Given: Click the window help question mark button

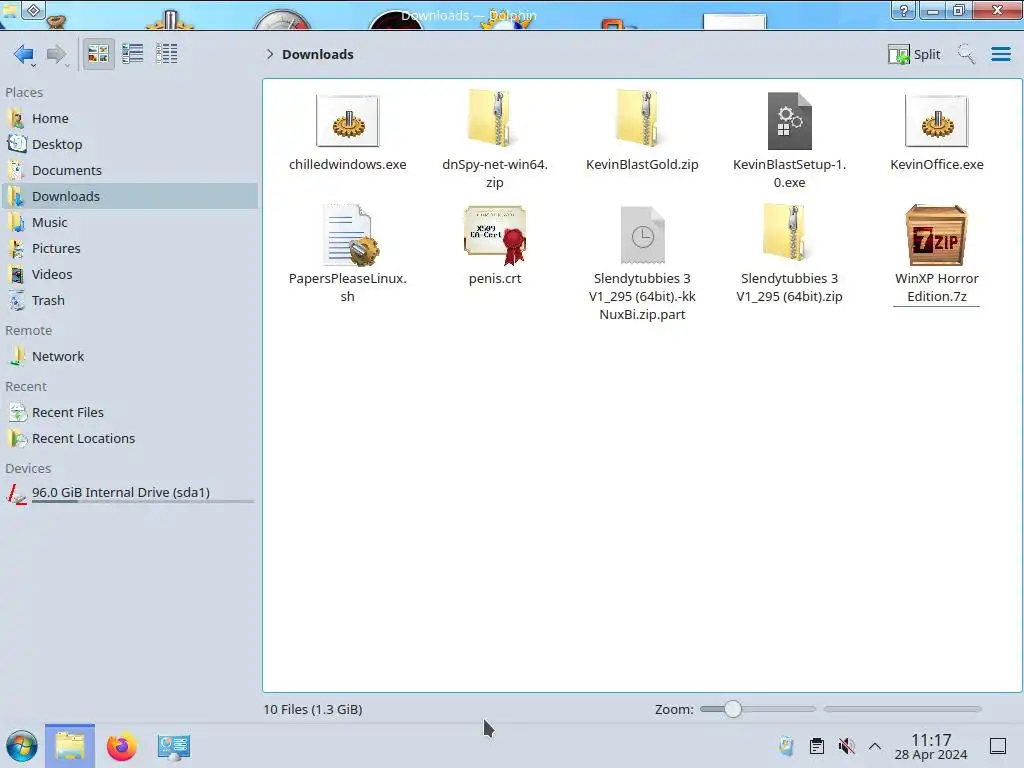Looking at the screenshot, I should tap(904, 10).
